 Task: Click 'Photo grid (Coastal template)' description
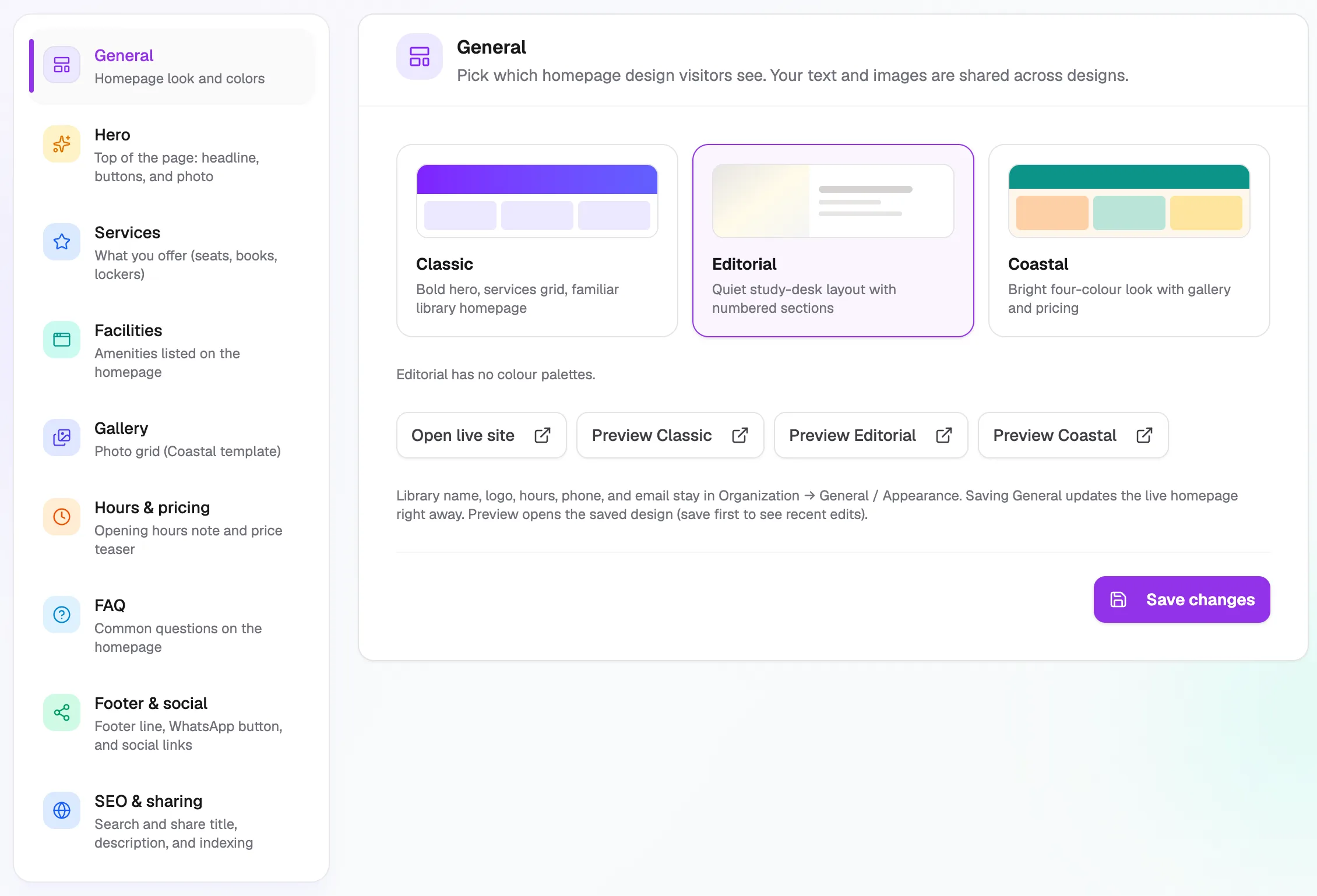coord(188,451)
